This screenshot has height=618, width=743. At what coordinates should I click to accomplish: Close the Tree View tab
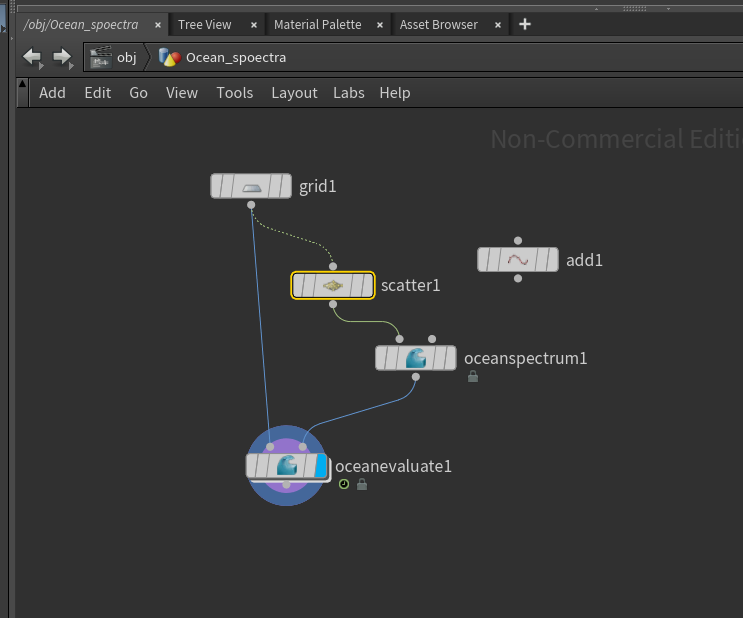[254, 25]
